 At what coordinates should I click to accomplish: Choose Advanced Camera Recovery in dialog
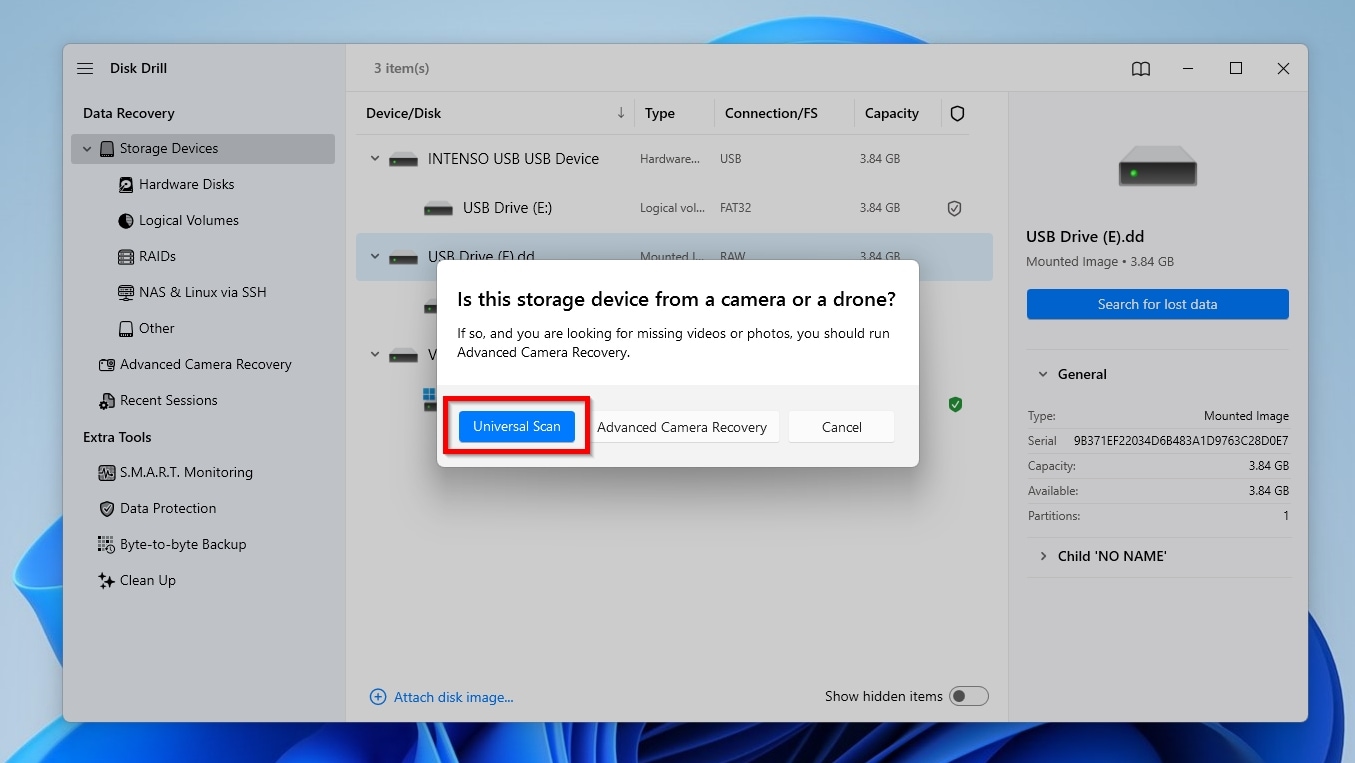pyautogui.click(x=682, y=427)
